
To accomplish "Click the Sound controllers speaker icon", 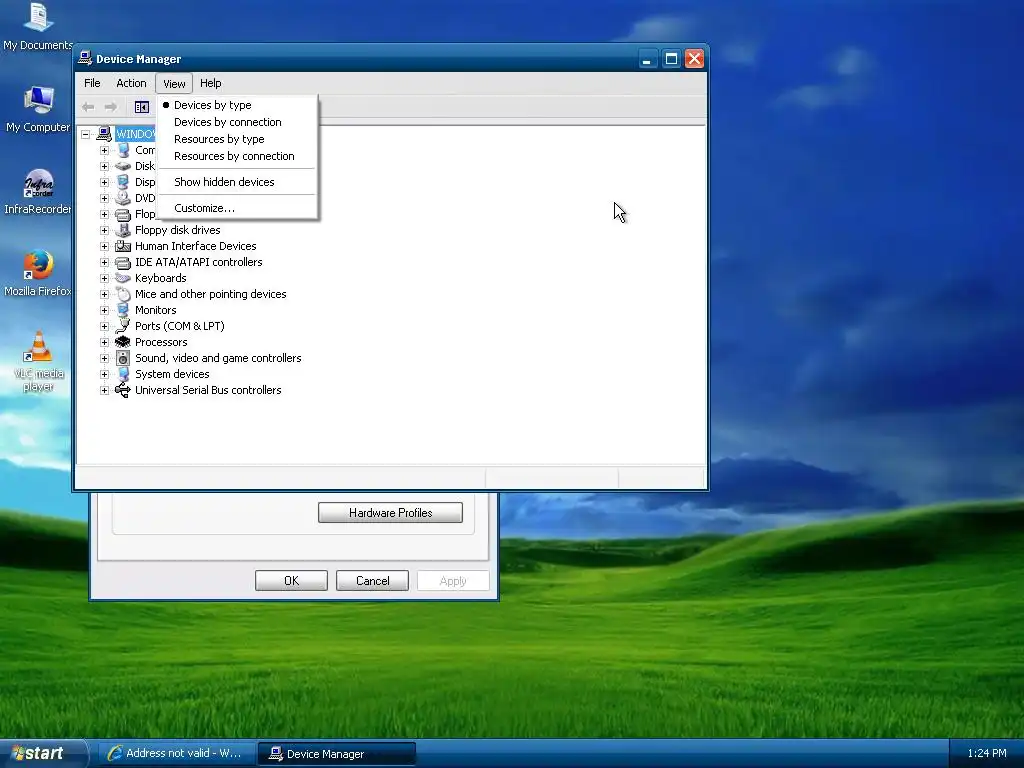I will pos(123,358).
